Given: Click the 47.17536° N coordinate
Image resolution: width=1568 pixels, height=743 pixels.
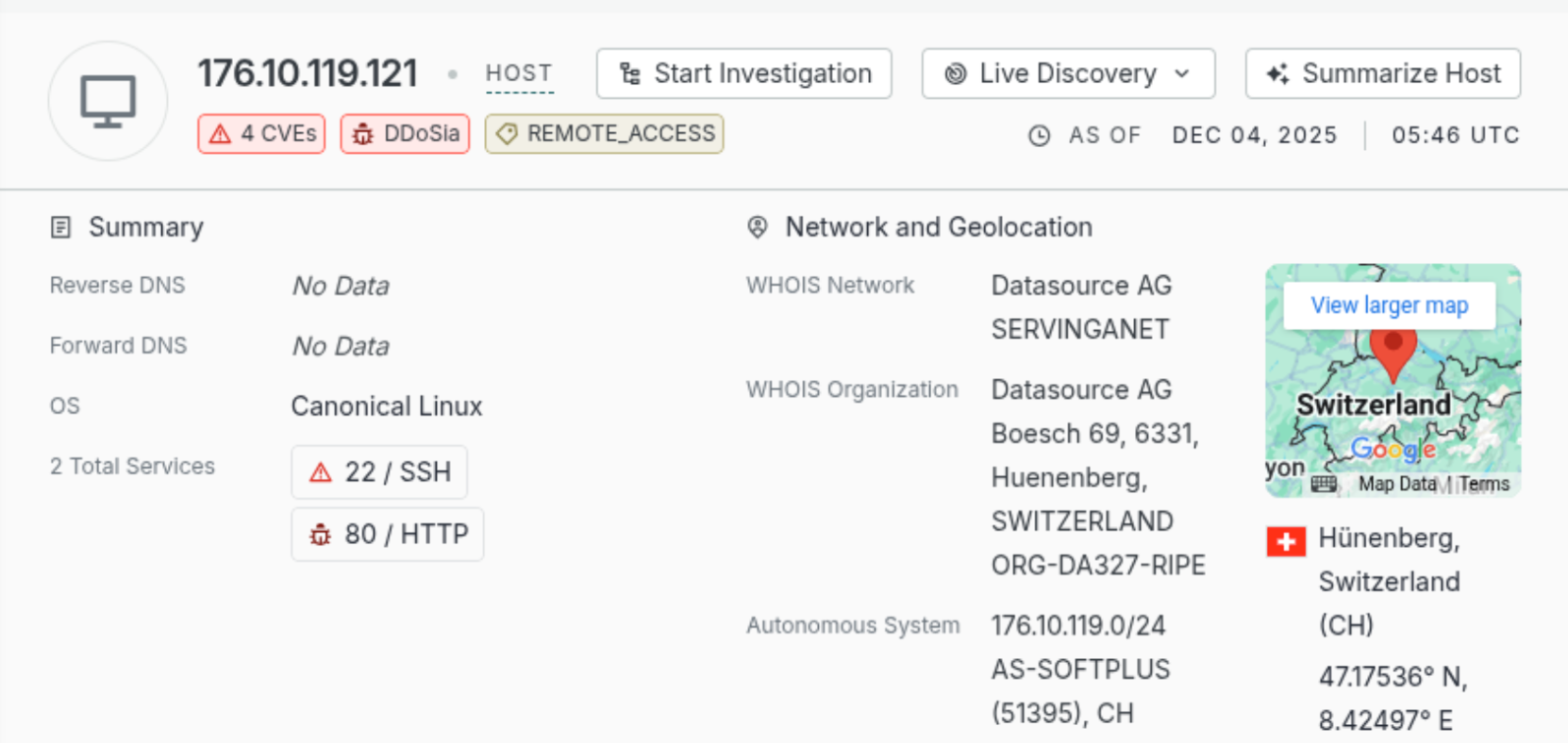Looking at the screenshot, I should (x=1393, y=677).
